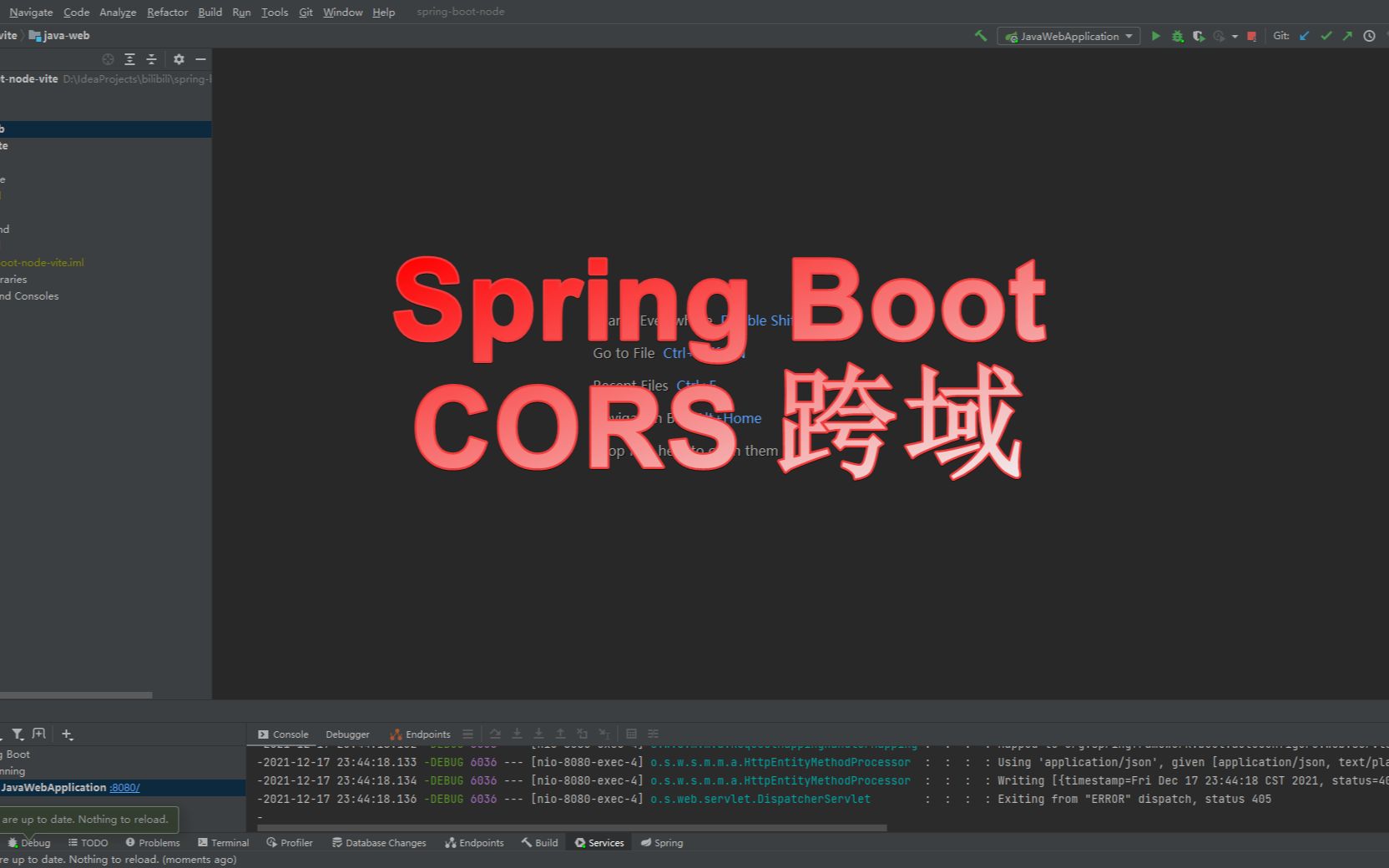Screen dimensions: 1389x868
Task: Expand the profiler run options arrow
Action: [1235, 36]
